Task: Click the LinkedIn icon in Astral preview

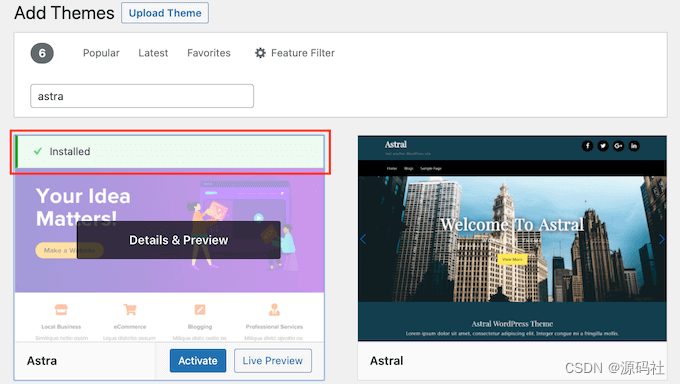Action: pos(634,146)
